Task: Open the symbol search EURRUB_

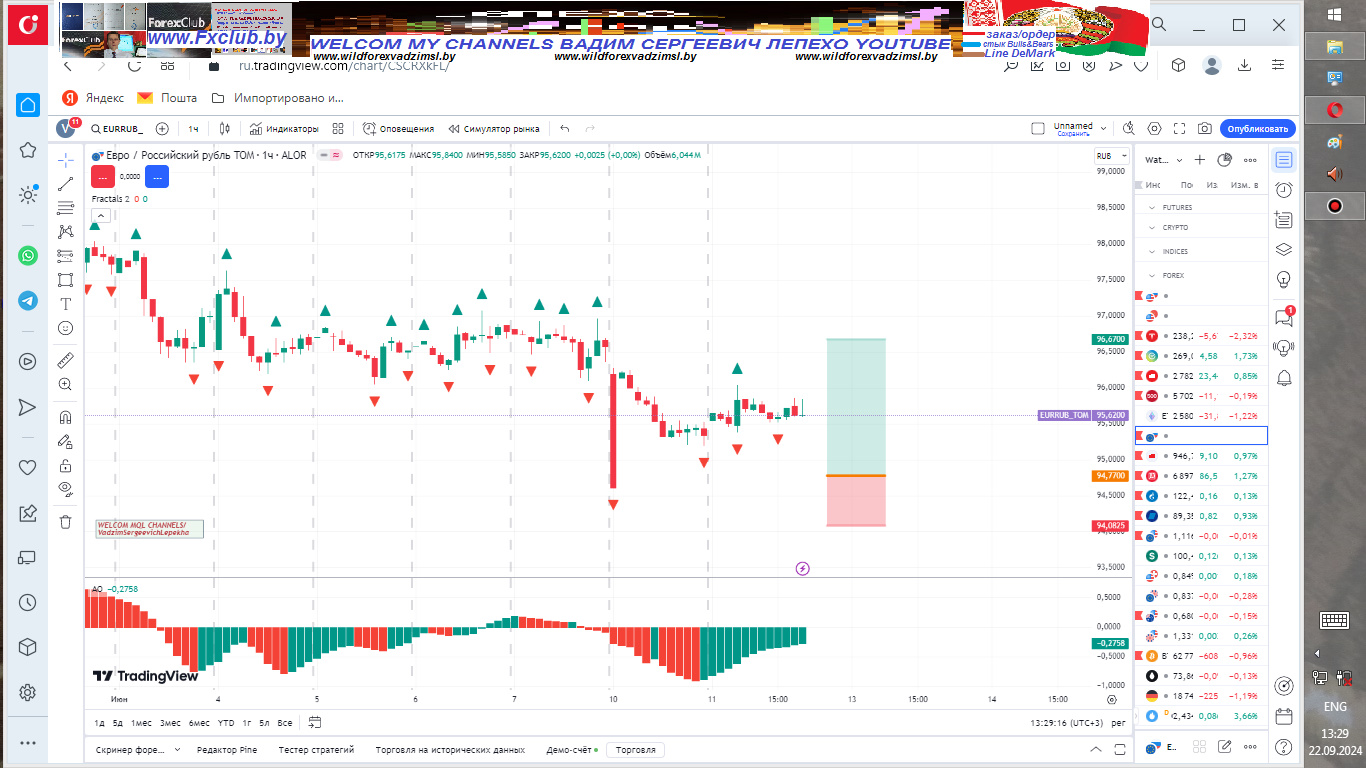Action: pos(116,129)
